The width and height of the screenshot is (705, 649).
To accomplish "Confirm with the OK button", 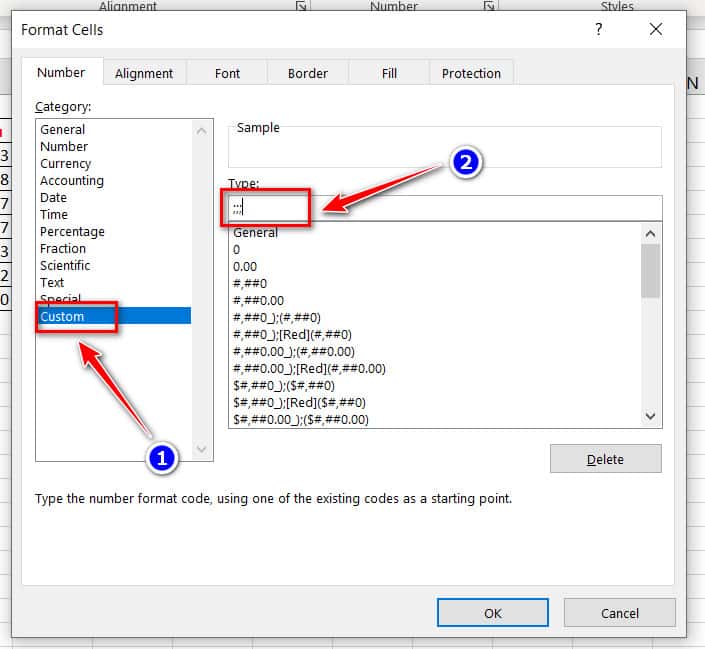I will click(492, 613).
